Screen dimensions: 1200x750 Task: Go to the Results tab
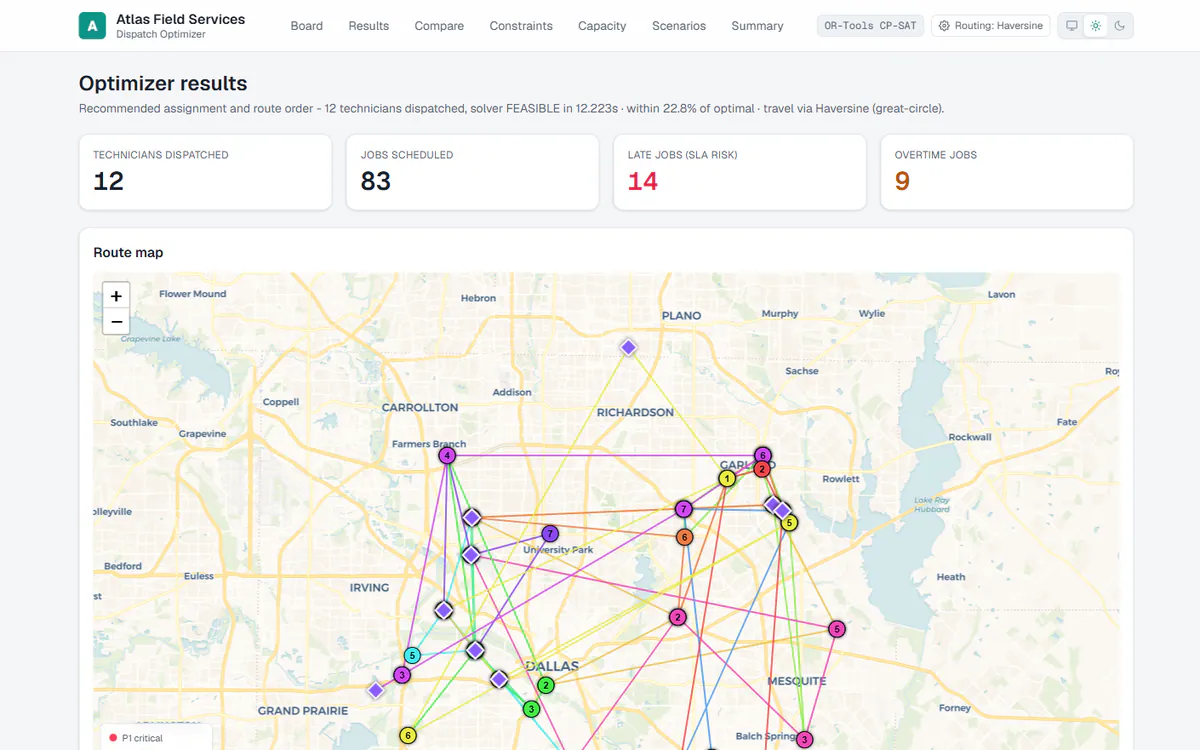(369, 26)
